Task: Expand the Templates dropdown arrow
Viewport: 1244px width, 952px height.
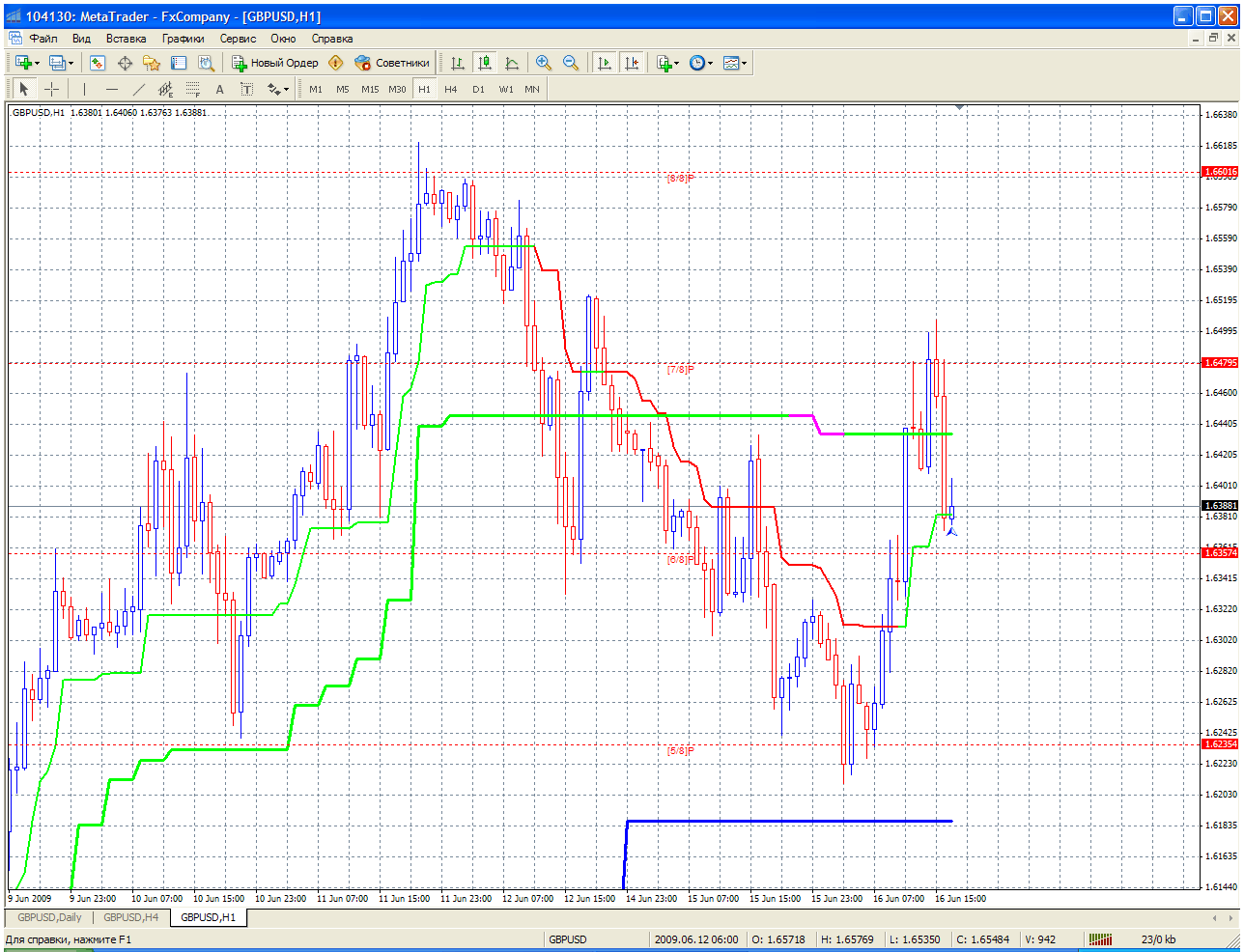Action: click(x=744, y=63)
